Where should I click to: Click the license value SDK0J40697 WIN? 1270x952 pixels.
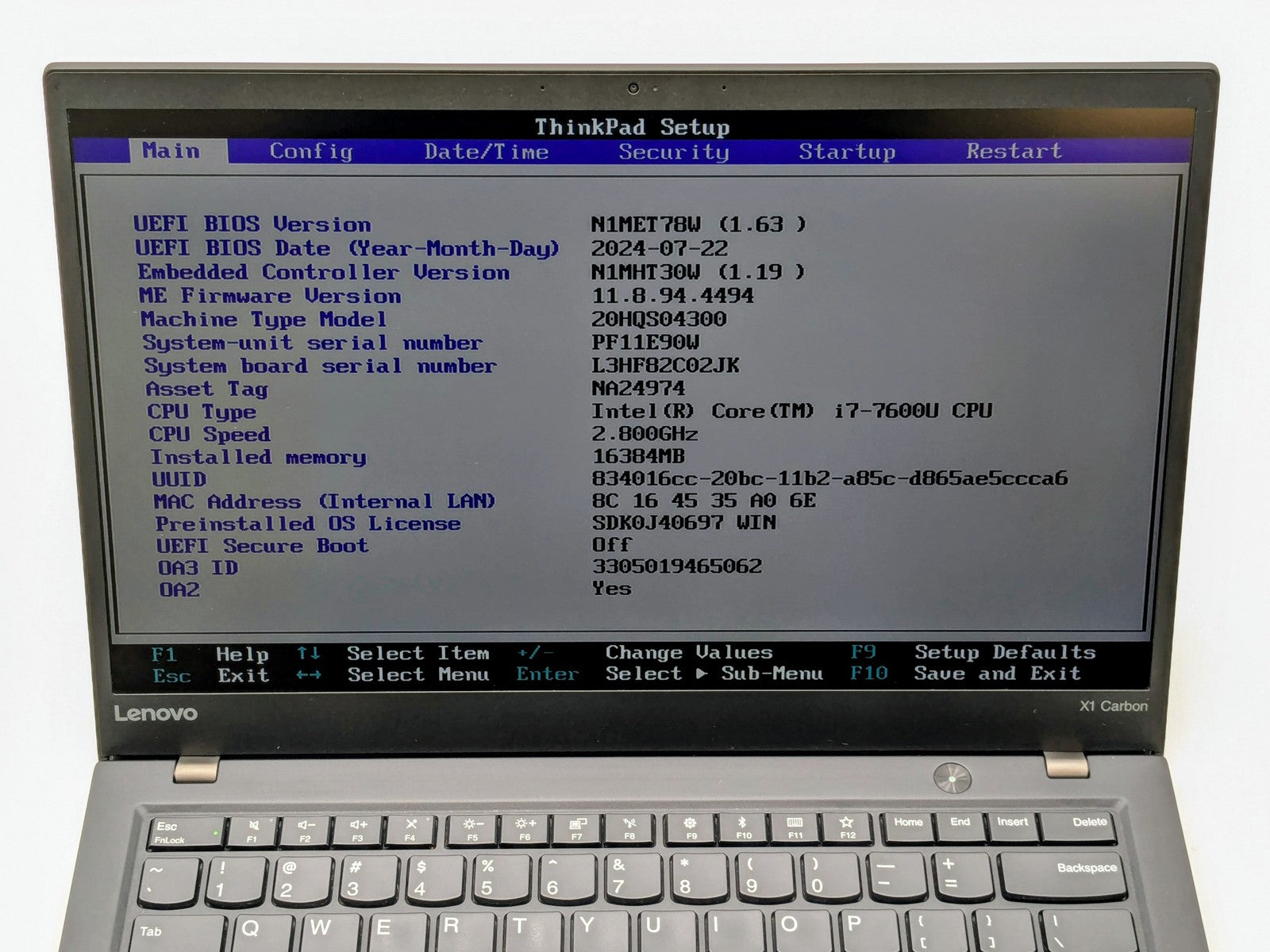pyautogui.click(x=685, y=523)
